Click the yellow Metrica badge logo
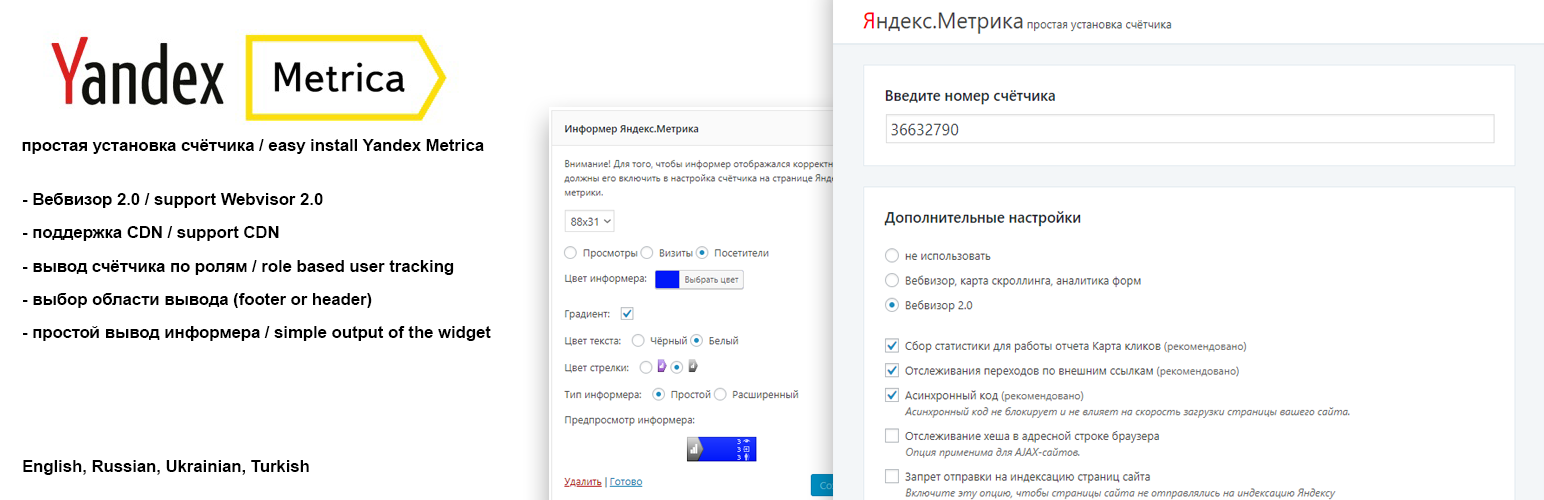 pos(346,78)
